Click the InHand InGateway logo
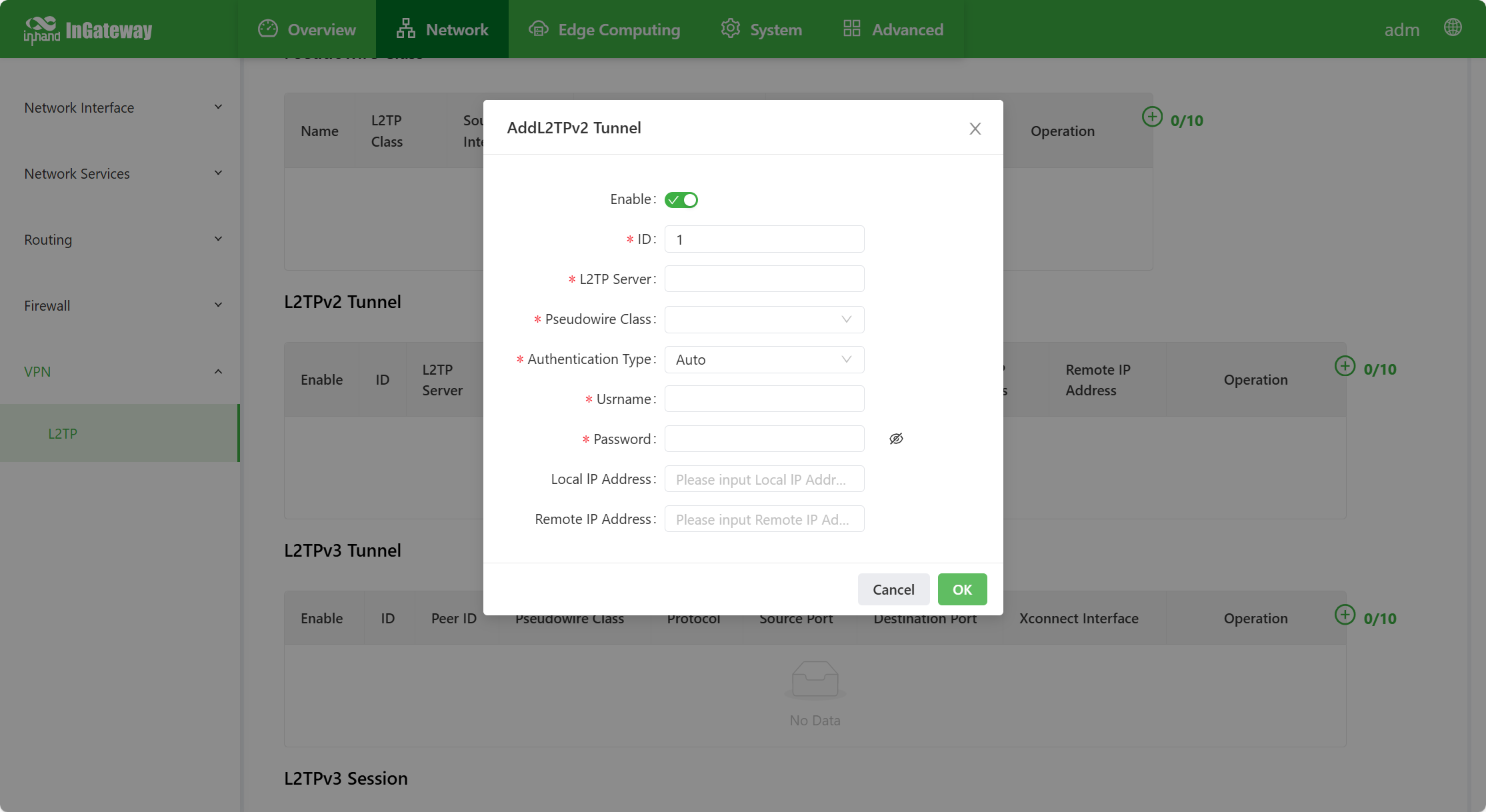 point(87,30)
